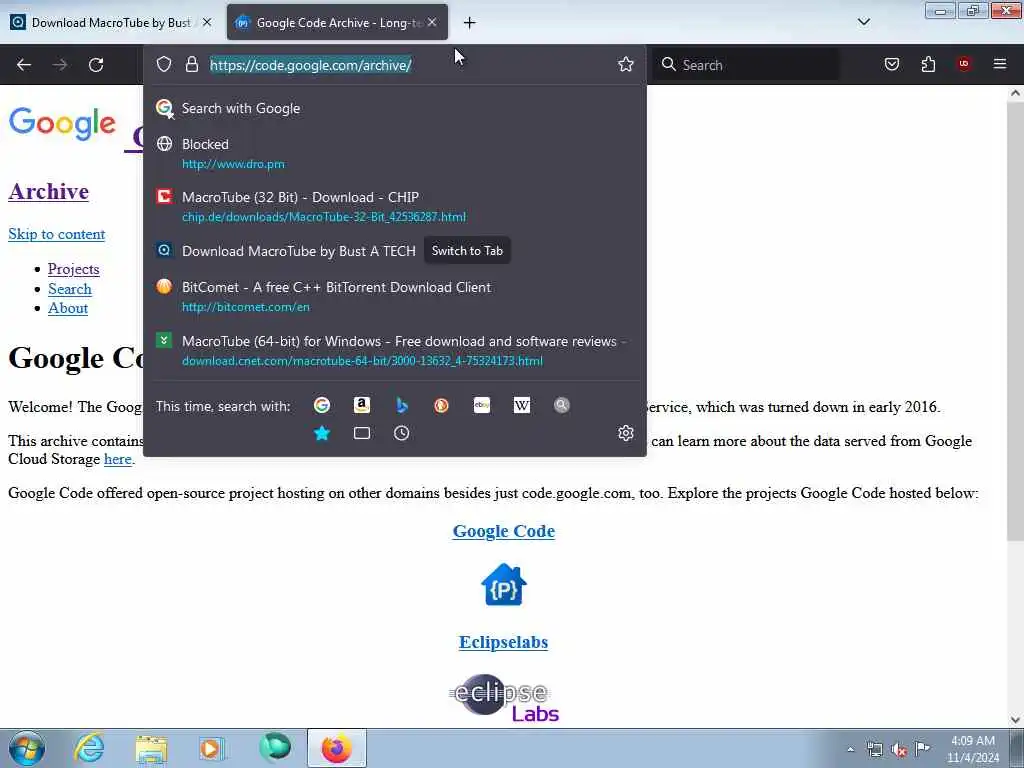Go back using the browser back arrow
The width and height of the screenshot is (1024, 768).
(24, 65)
